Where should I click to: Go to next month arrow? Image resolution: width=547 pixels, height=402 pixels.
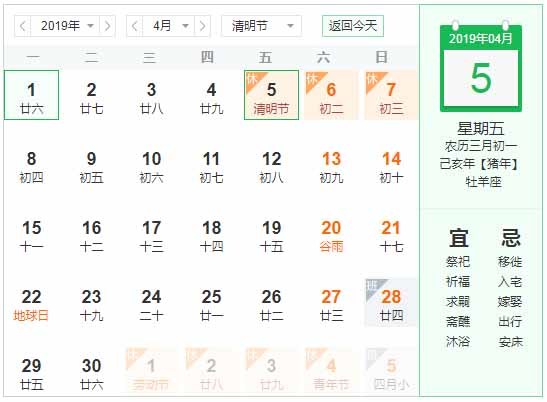pos(202,26)
